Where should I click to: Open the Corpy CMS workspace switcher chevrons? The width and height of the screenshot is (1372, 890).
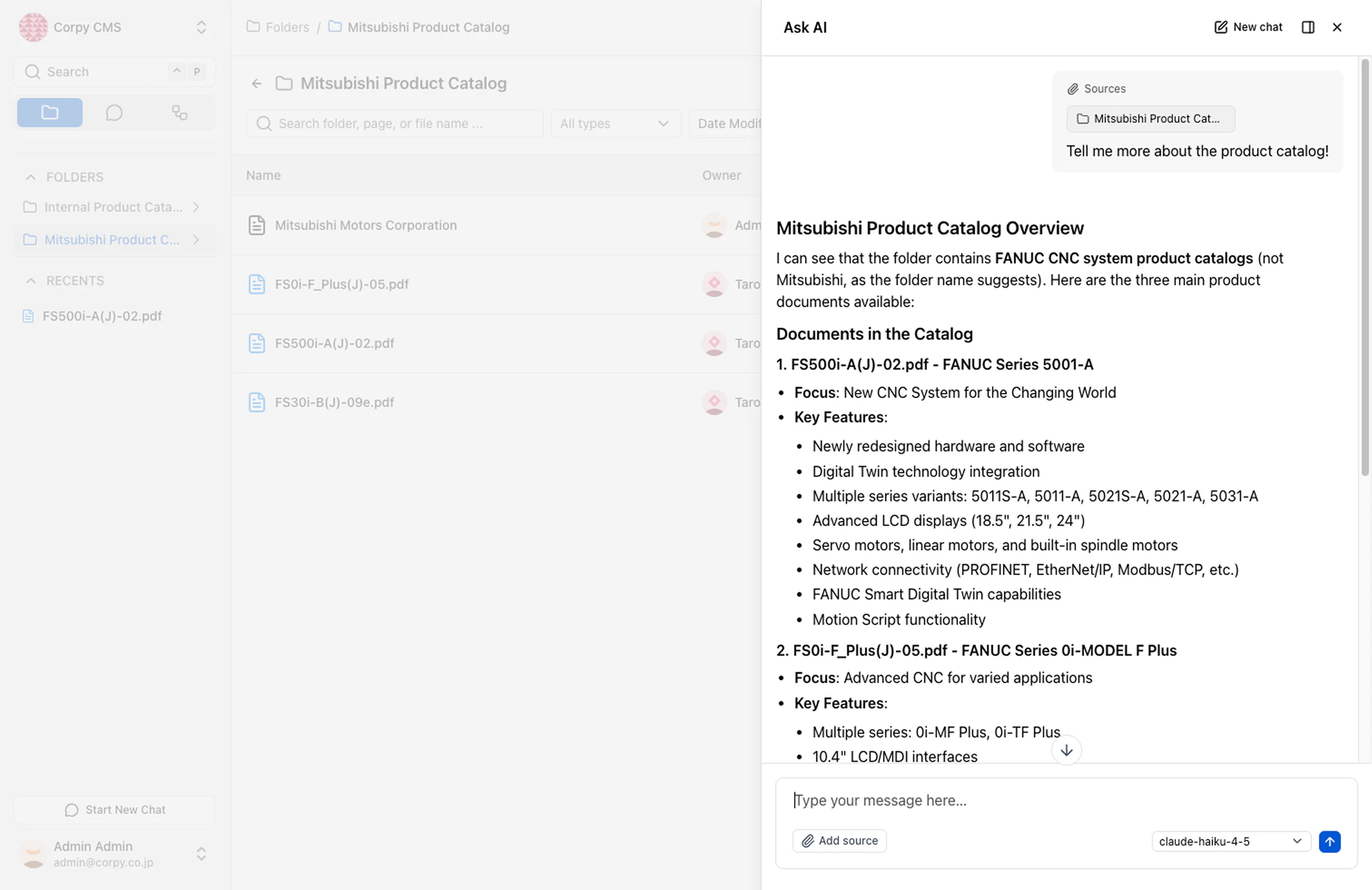coord(201,27)
